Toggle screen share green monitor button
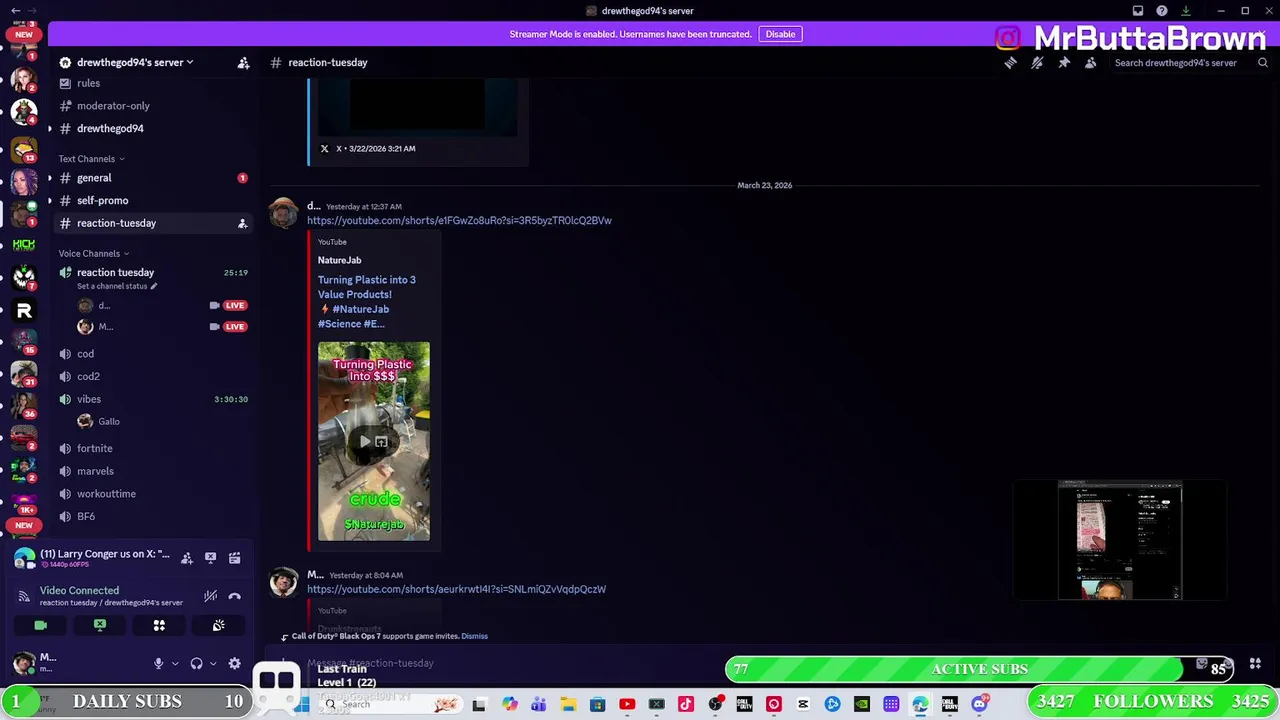Image resolution: width=1280 pixels, height=720 pixels. pos(100,625)
